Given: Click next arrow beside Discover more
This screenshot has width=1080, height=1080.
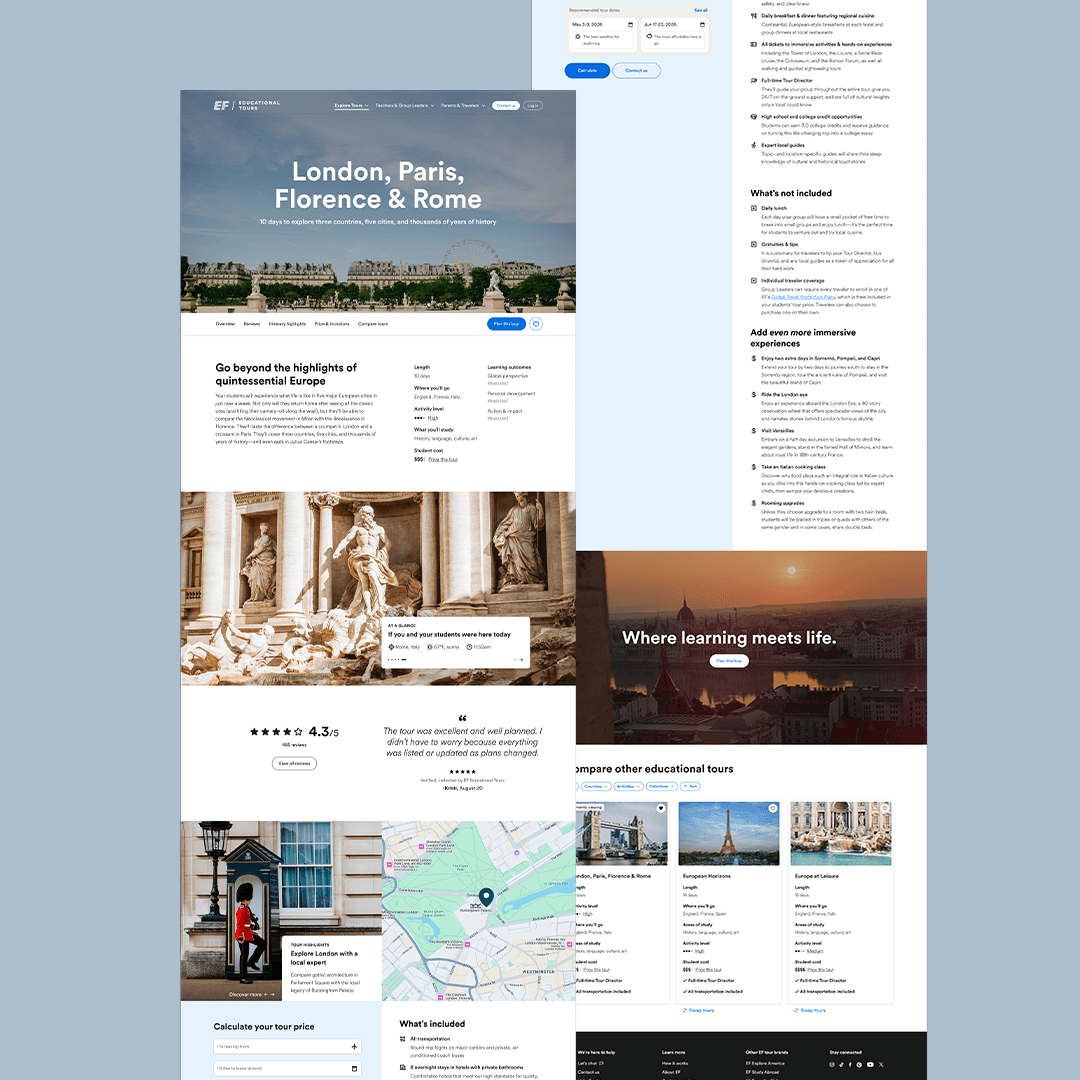Looking at the screenshot, I should point(273,995).
